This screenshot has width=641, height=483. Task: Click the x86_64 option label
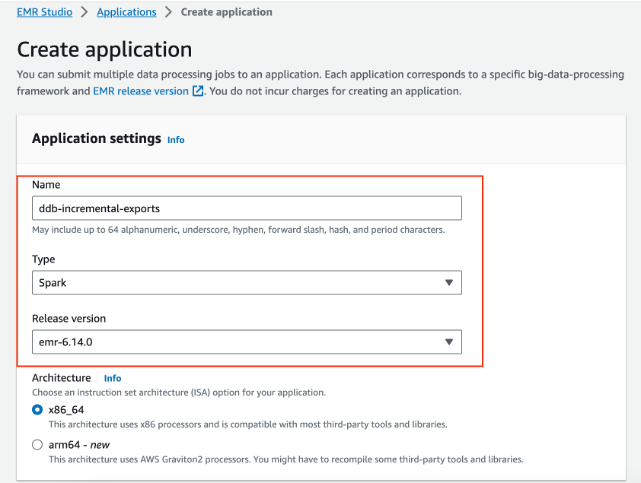click(x=66, y=410)
